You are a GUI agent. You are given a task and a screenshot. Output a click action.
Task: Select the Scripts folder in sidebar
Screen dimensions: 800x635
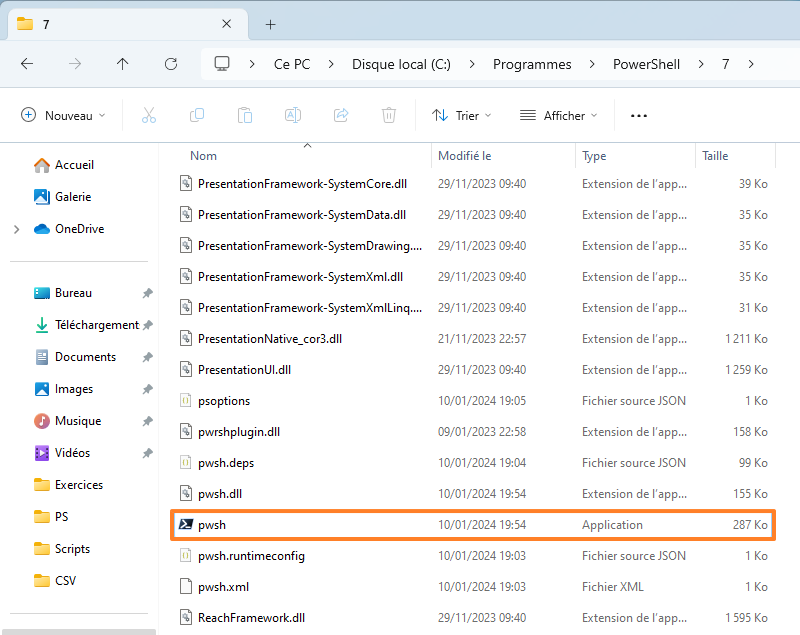[72, 549]
